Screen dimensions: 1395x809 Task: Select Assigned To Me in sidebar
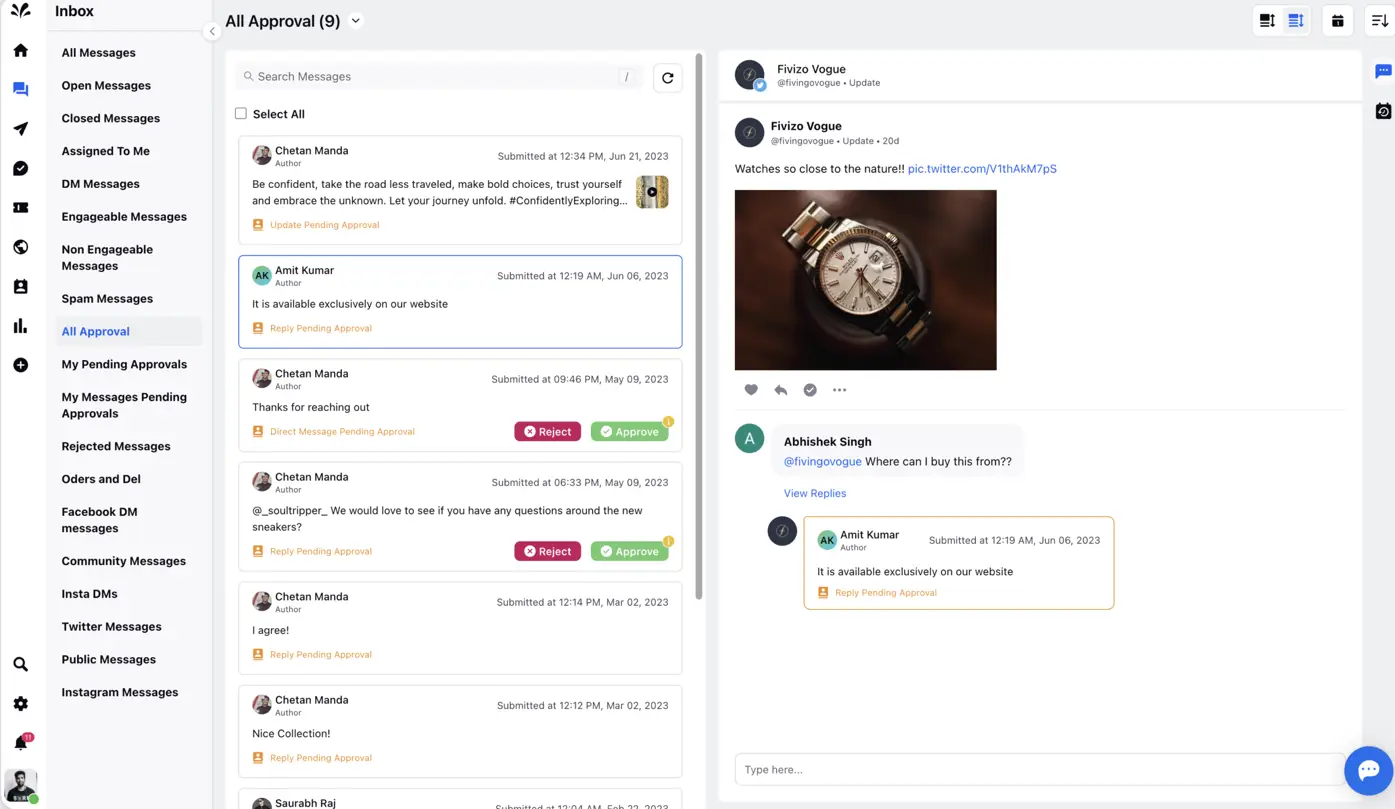coord(105,151)
